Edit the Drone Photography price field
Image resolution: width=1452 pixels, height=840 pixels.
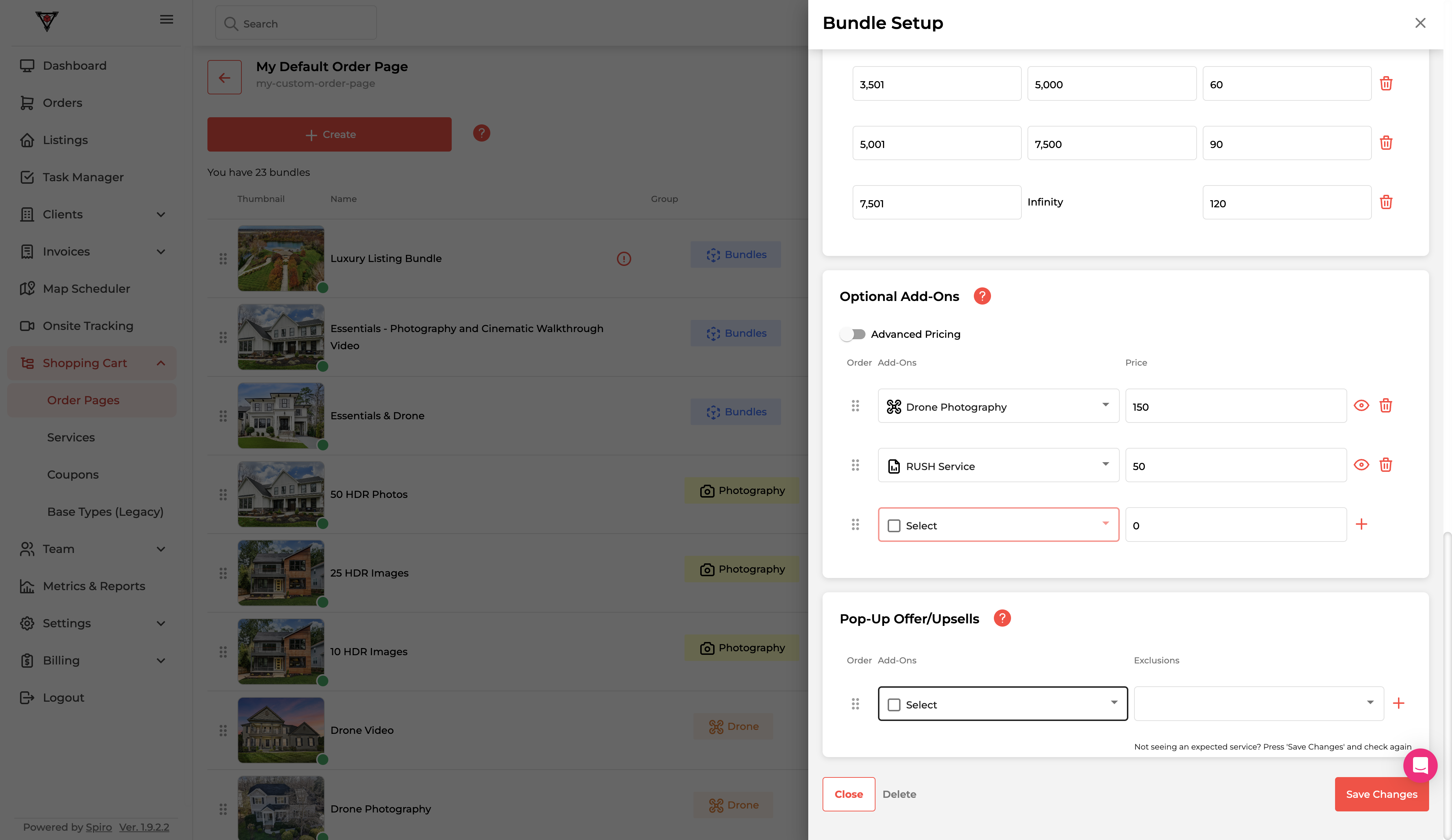1235,406
